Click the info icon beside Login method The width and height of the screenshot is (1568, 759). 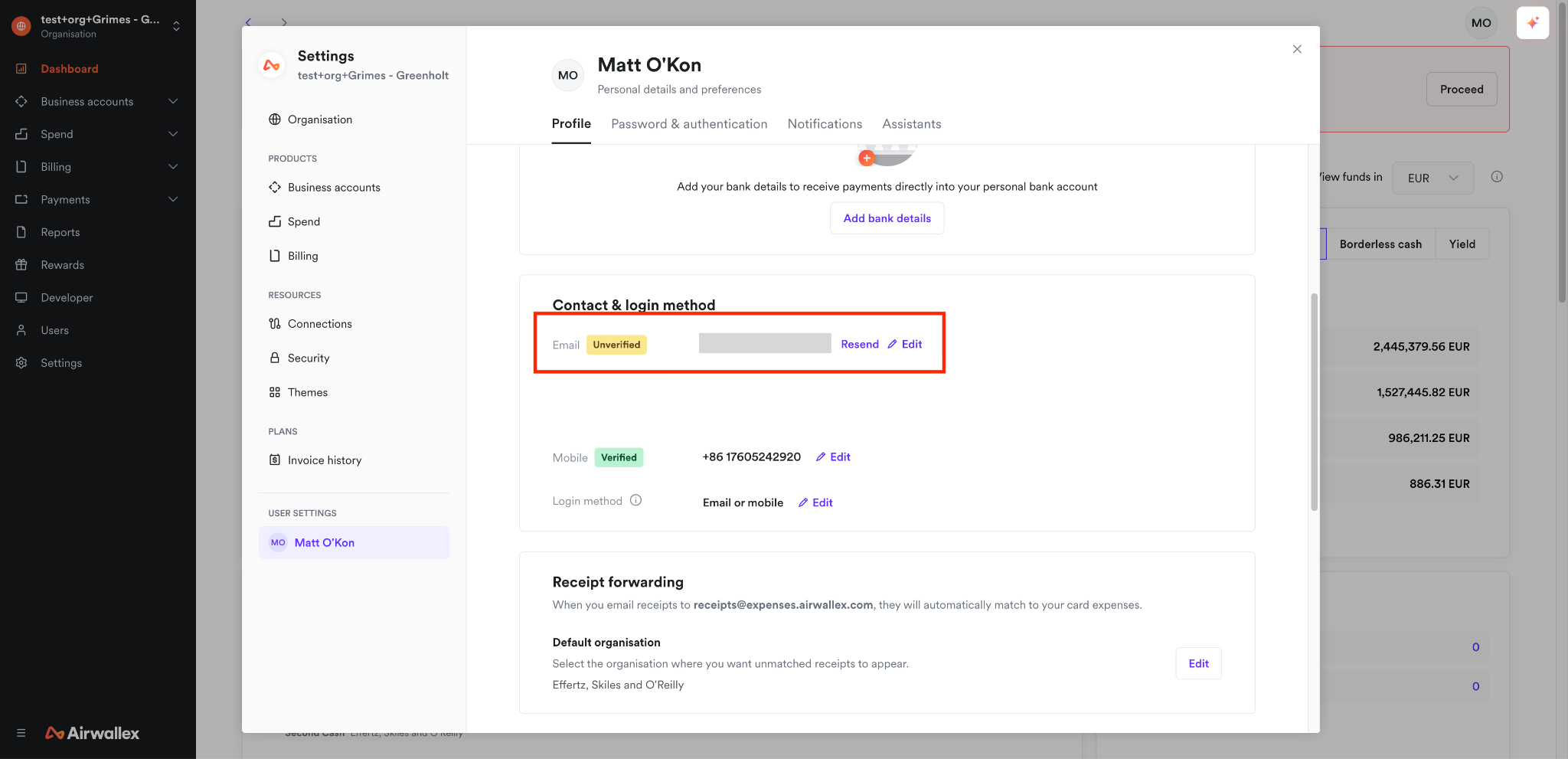tap(635, 500)
